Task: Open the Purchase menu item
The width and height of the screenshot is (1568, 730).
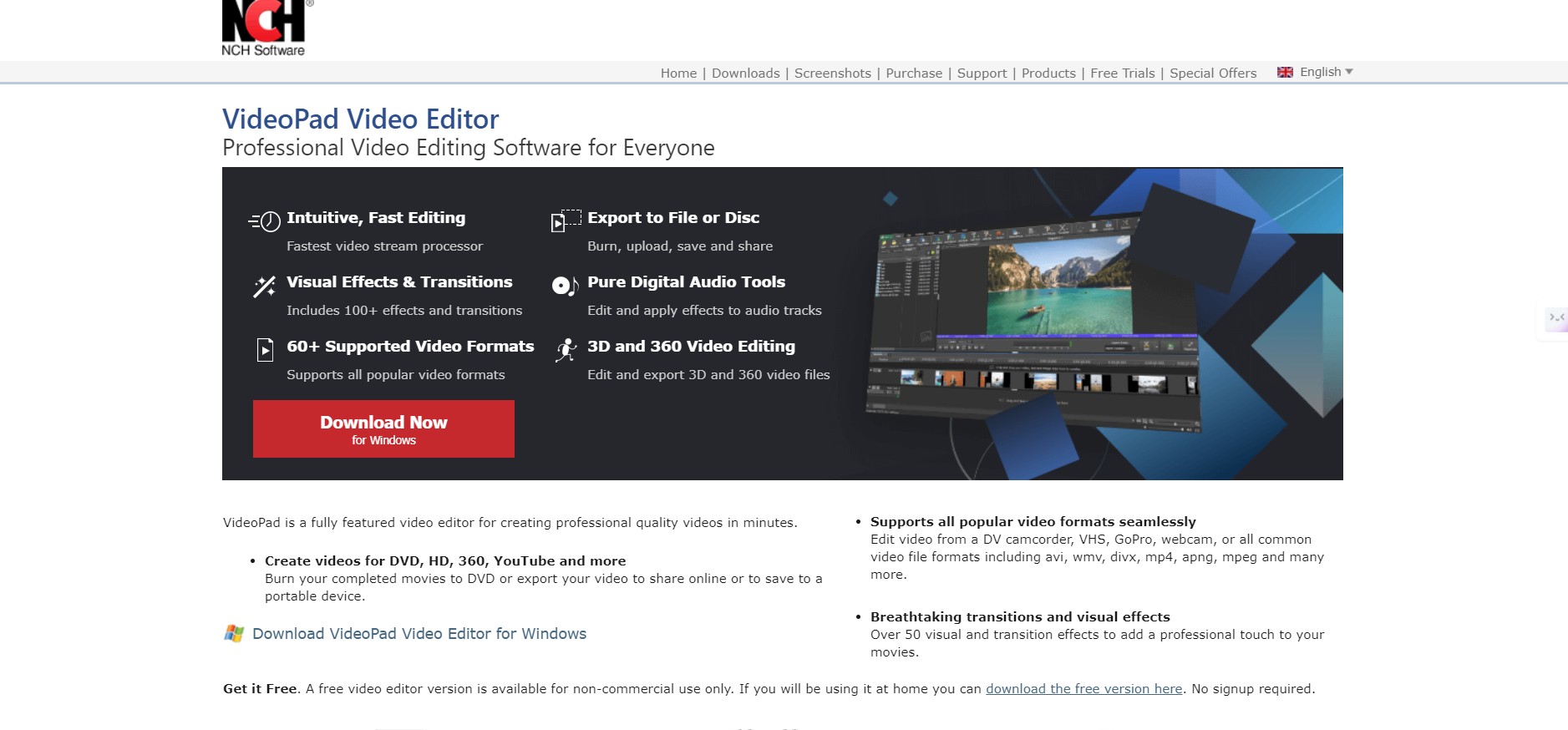Action: click(914, 74)
